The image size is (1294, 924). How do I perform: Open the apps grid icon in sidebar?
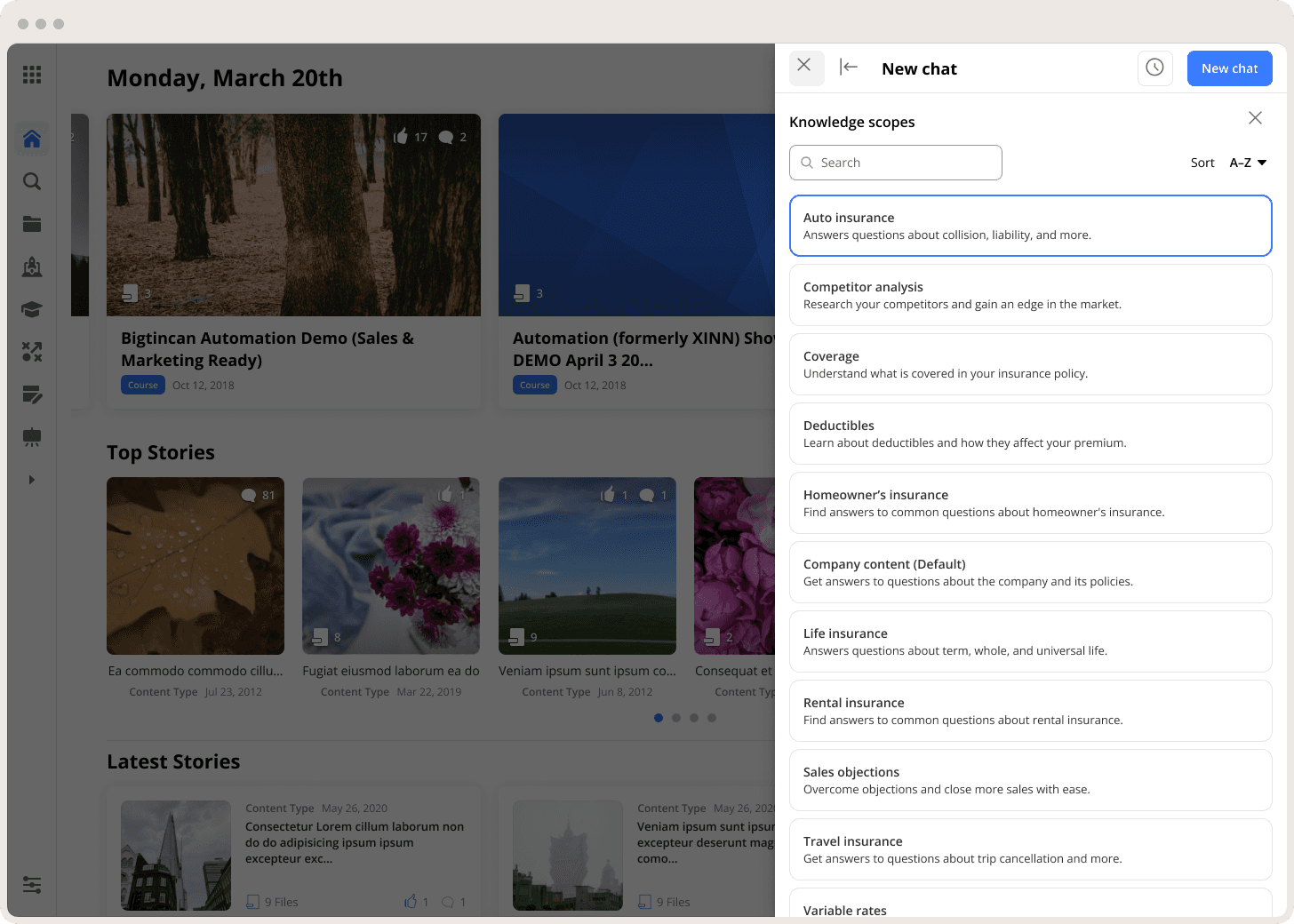[x=32, y=75]
